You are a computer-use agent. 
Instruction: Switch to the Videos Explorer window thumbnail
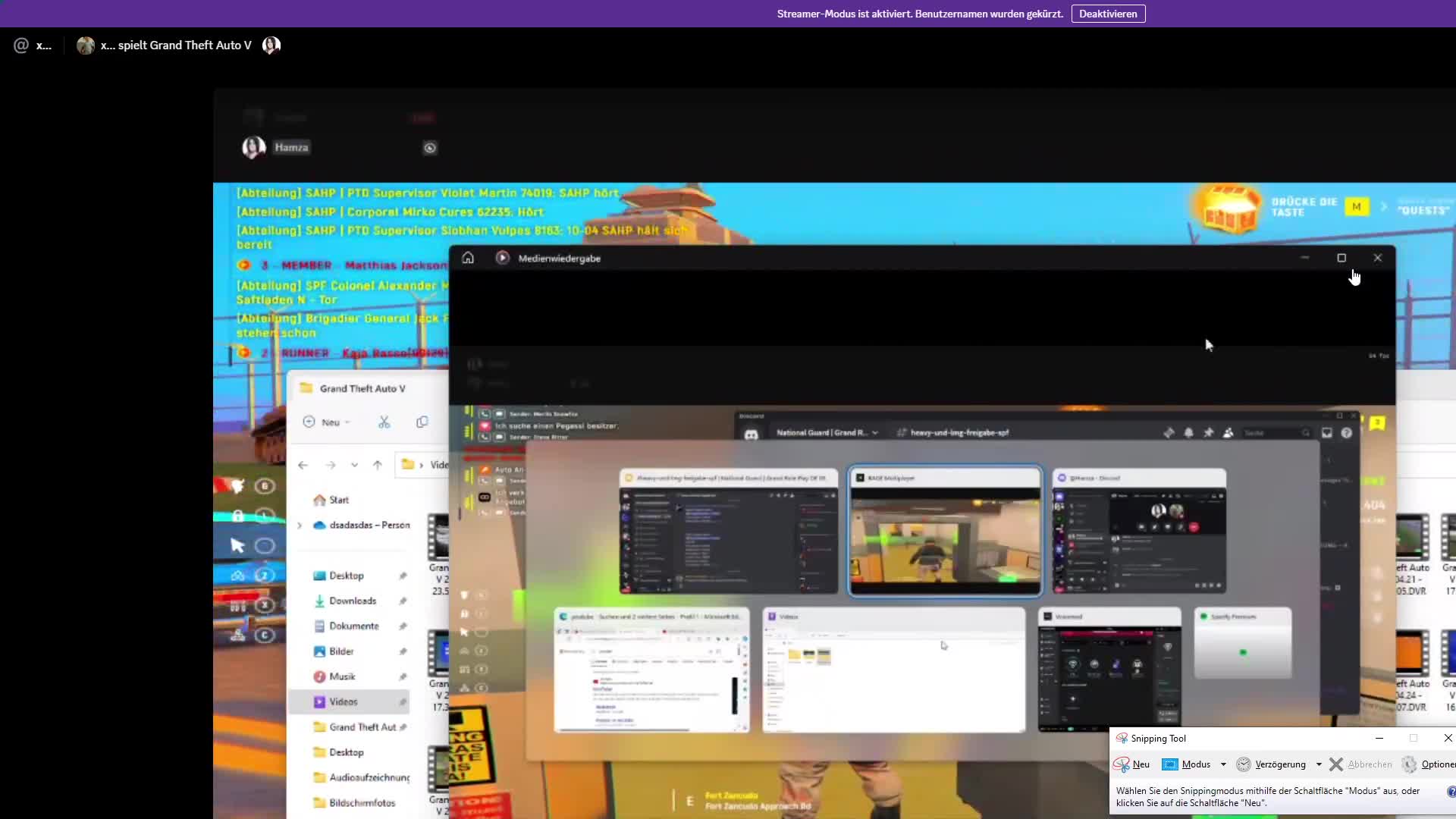(x=894, y=670)
